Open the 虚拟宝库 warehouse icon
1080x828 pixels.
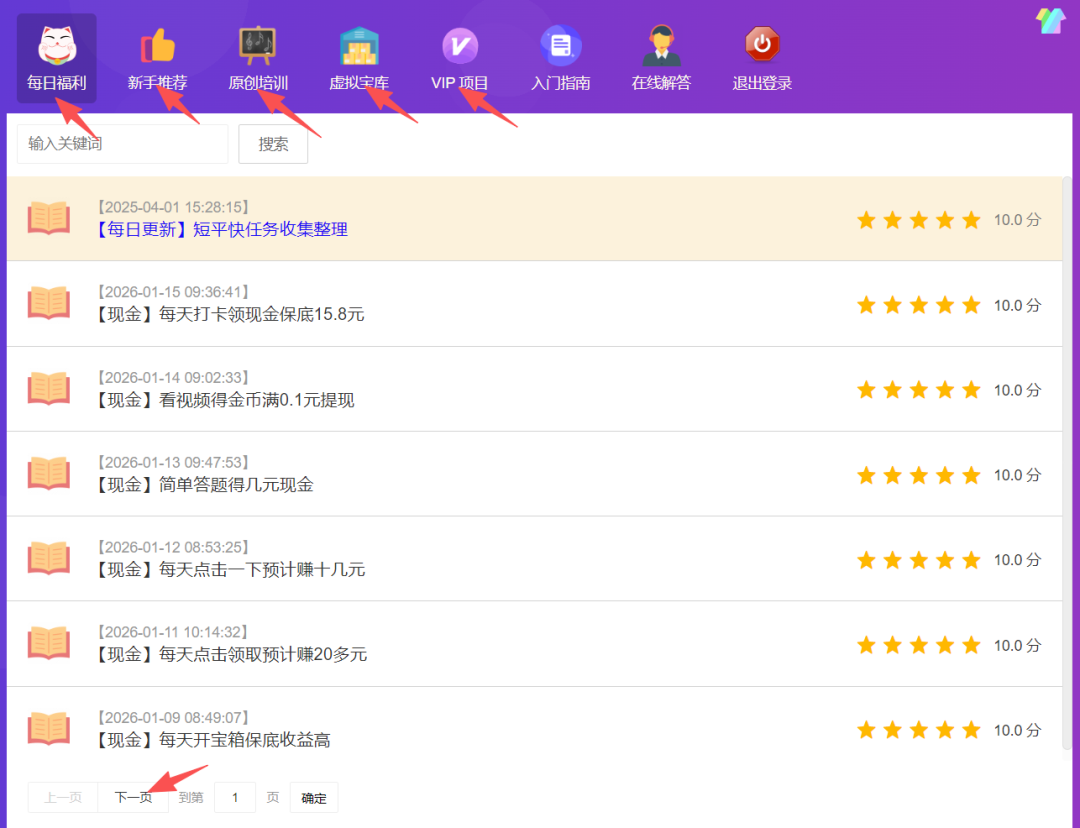[359, 45]
